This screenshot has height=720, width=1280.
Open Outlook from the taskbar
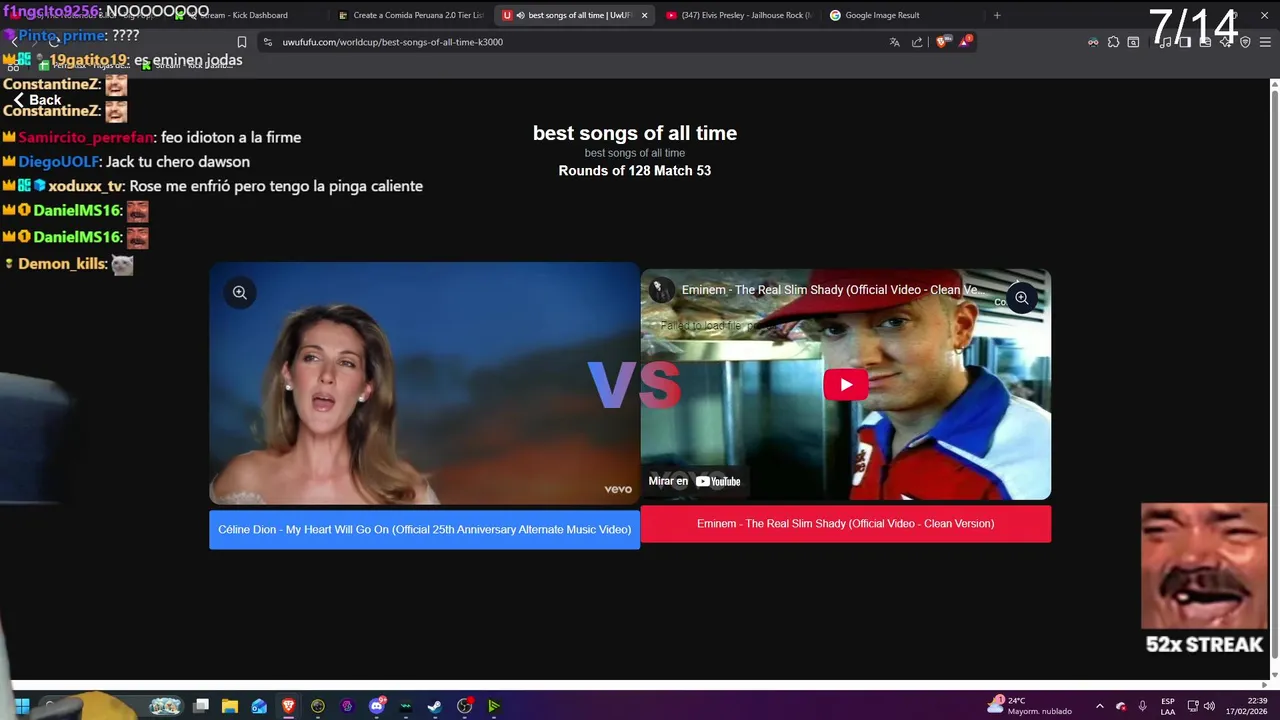259,706
